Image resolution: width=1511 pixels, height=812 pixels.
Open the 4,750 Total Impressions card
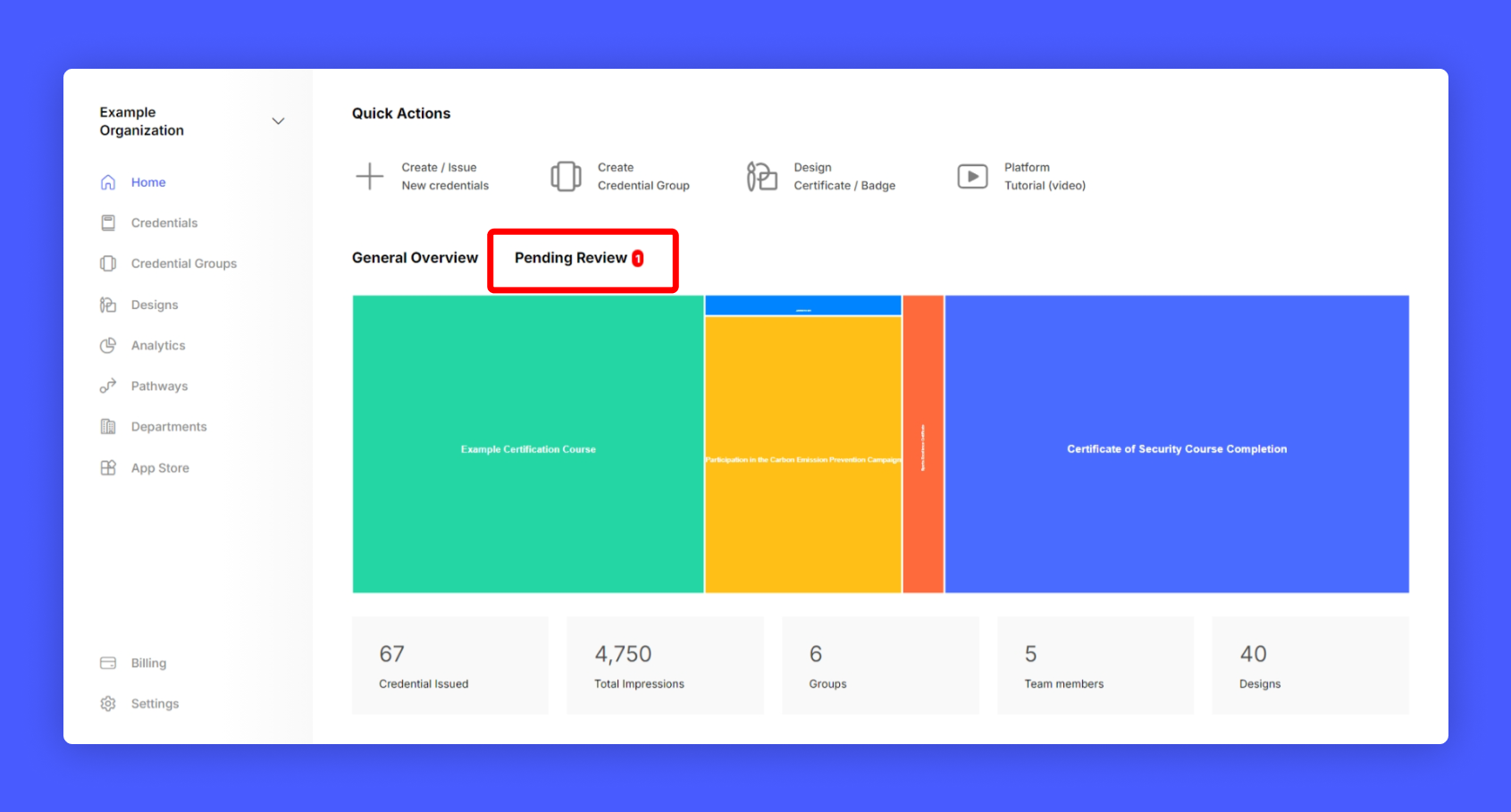click(665, 666)
